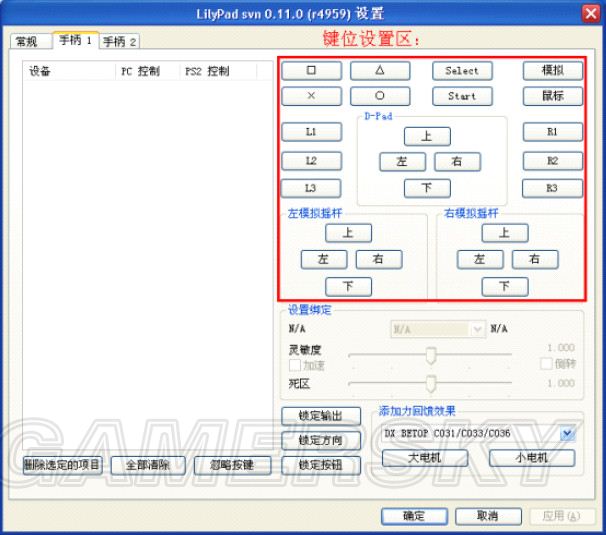The width and height of the screenshot is (606, 535).
Task: Close the LilyPad settings window
Action: coord(591,14)
